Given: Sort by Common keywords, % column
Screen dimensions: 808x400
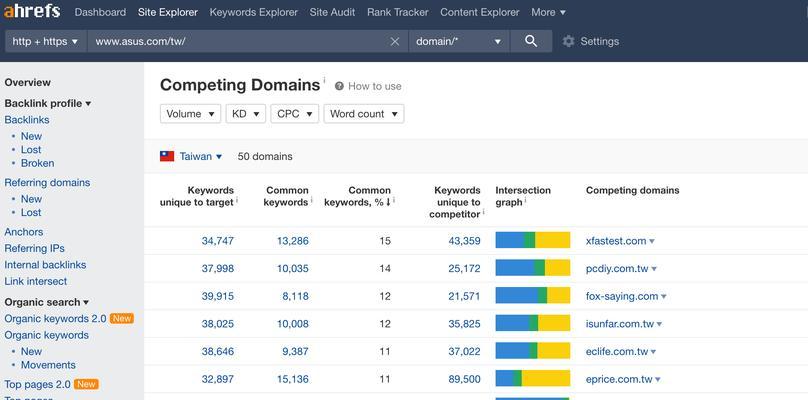Looking at the screenshot, I should tap(357, 196).
